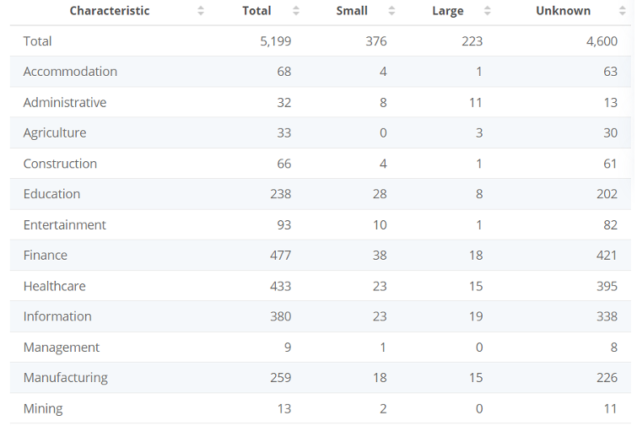The height and width of the screenshot is (426, 637).
Task: Click the Unknown column header label
Action: 563,11
